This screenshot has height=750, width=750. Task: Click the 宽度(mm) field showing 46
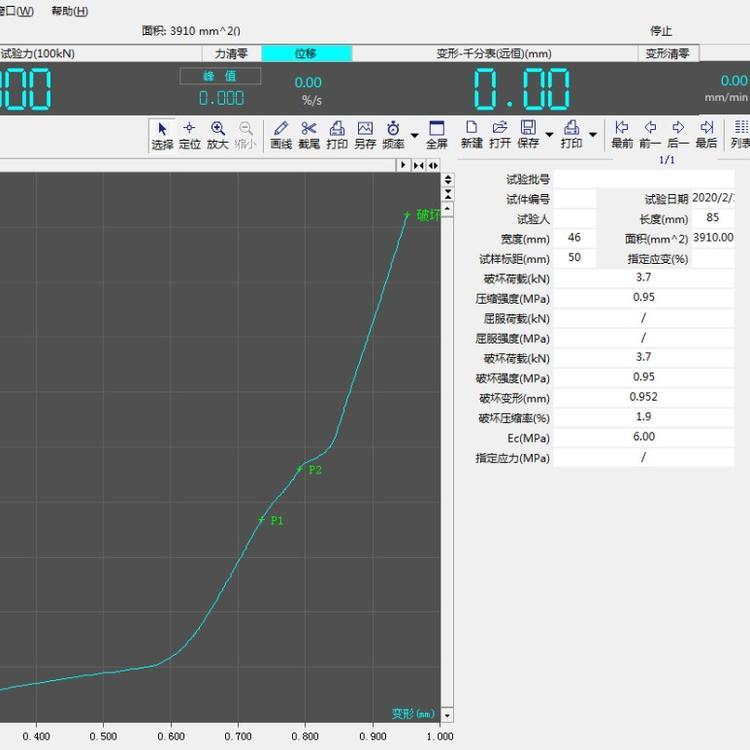coord(574,238)
